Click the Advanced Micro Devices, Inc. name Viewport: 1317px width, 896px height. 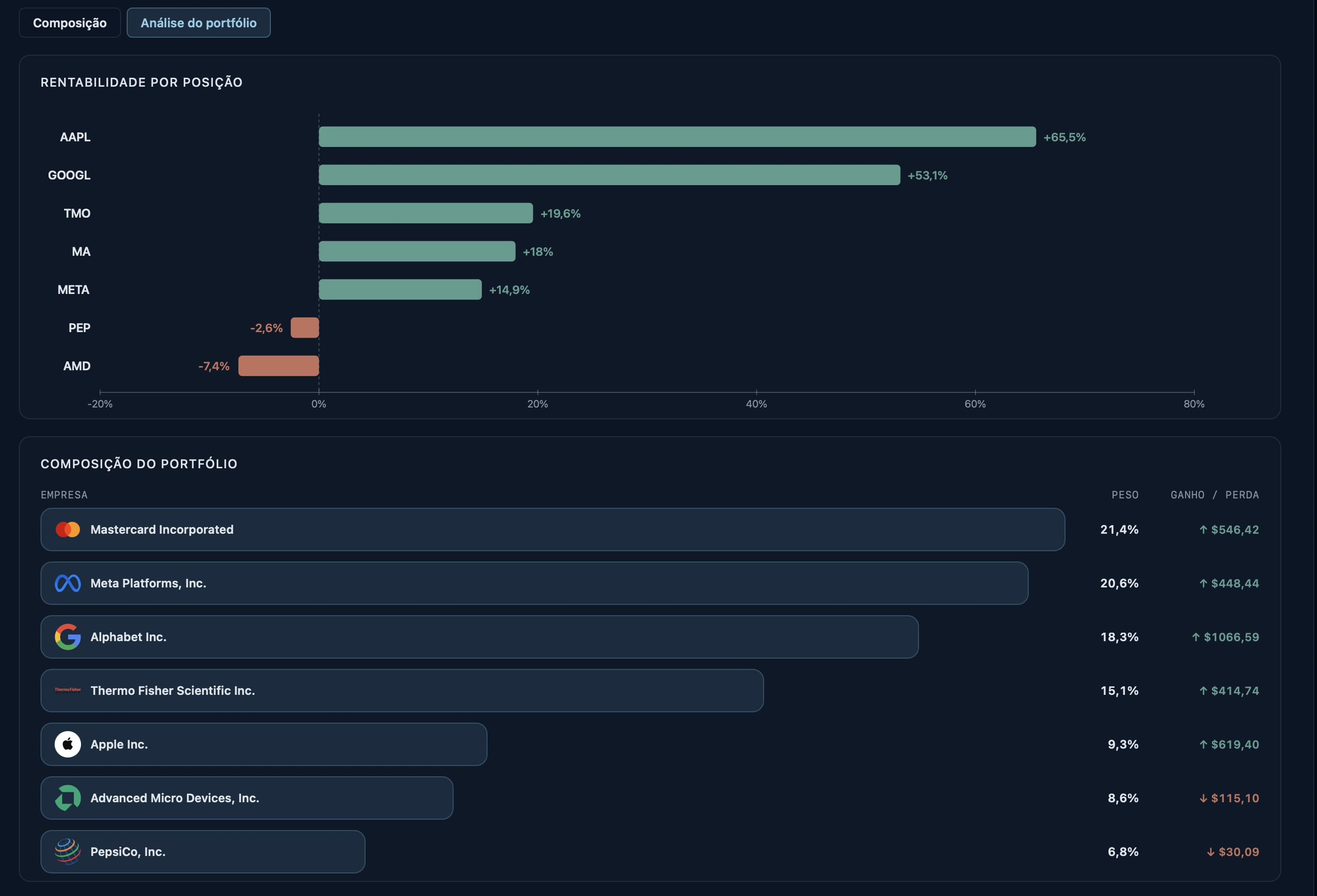(x=175, y=798)
